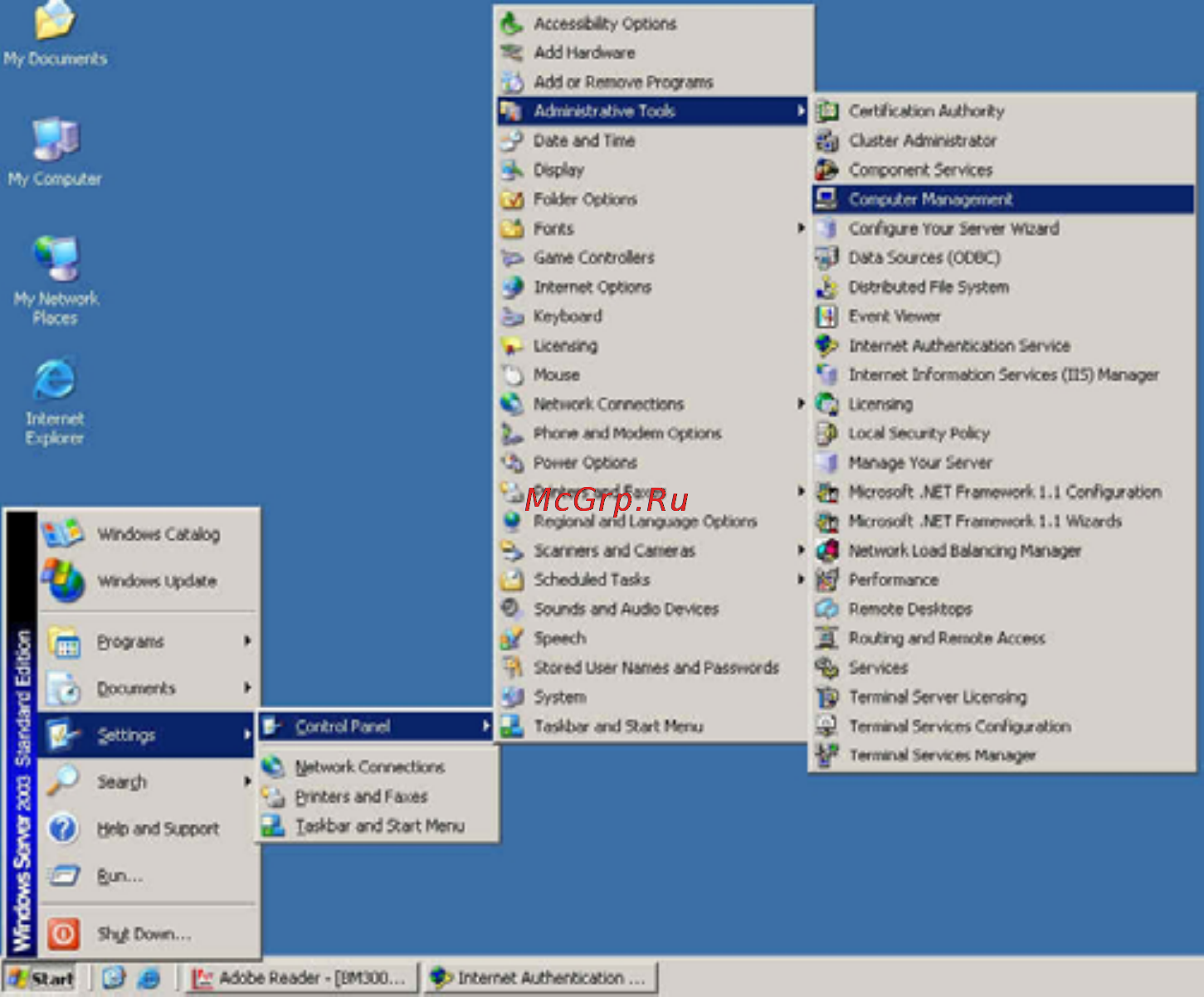Select Taskbar and Start Menu under Settings
The height and width of the screenshot is (997, 1204).
pyautogui.click(x=378, y=826)
